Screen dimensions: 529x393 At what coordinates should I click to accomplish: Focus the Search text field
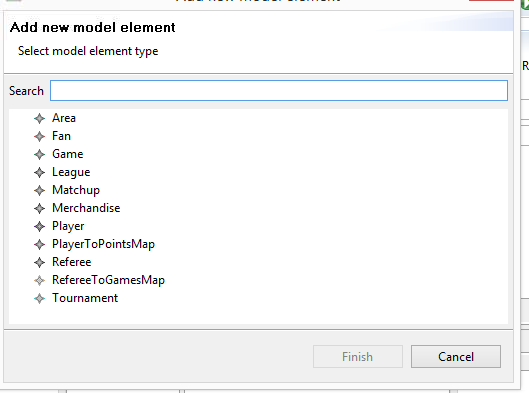click(x=279, y=90)
